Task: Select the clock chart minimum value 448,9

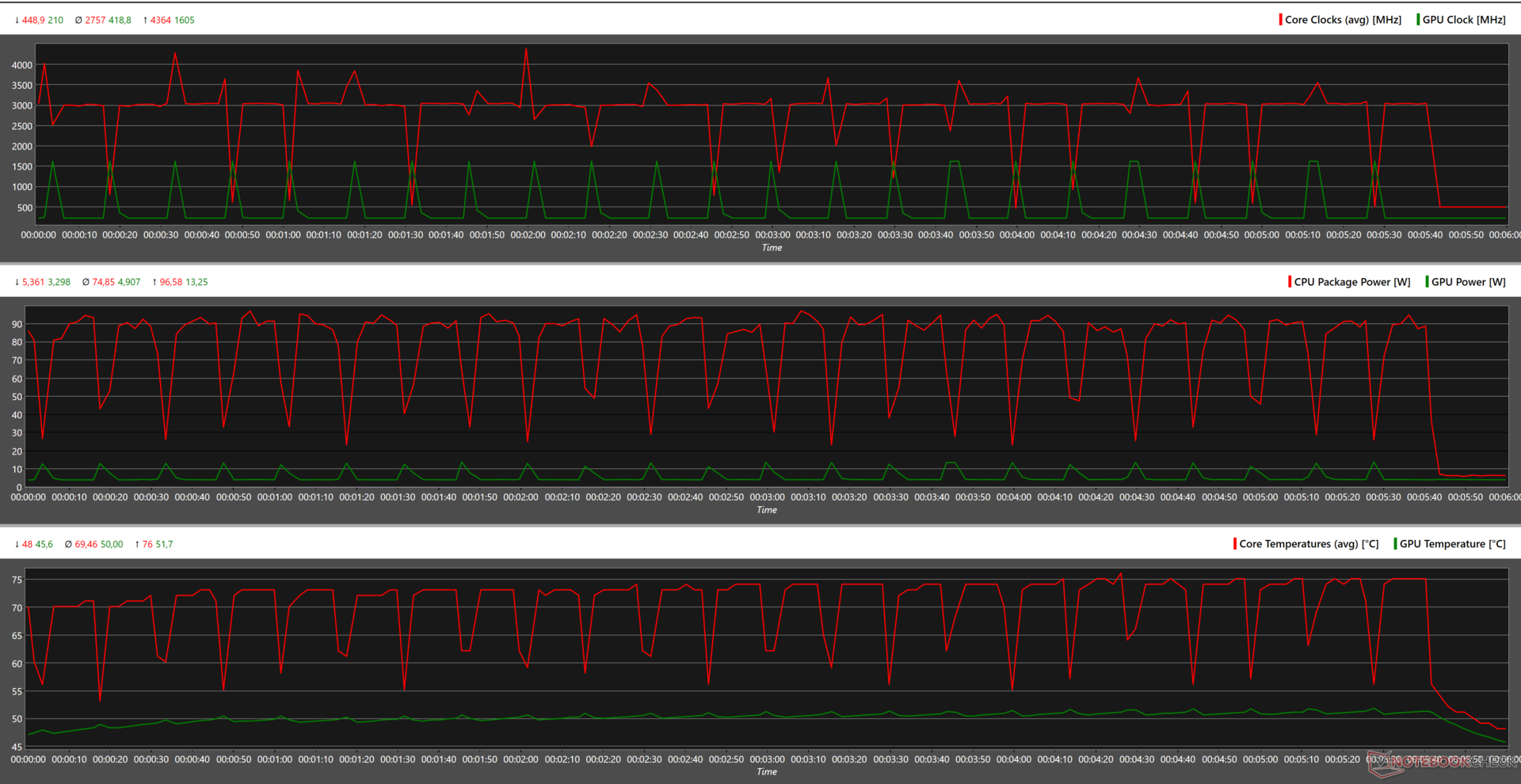Action: pyautogui.click(x=33, y=21)
